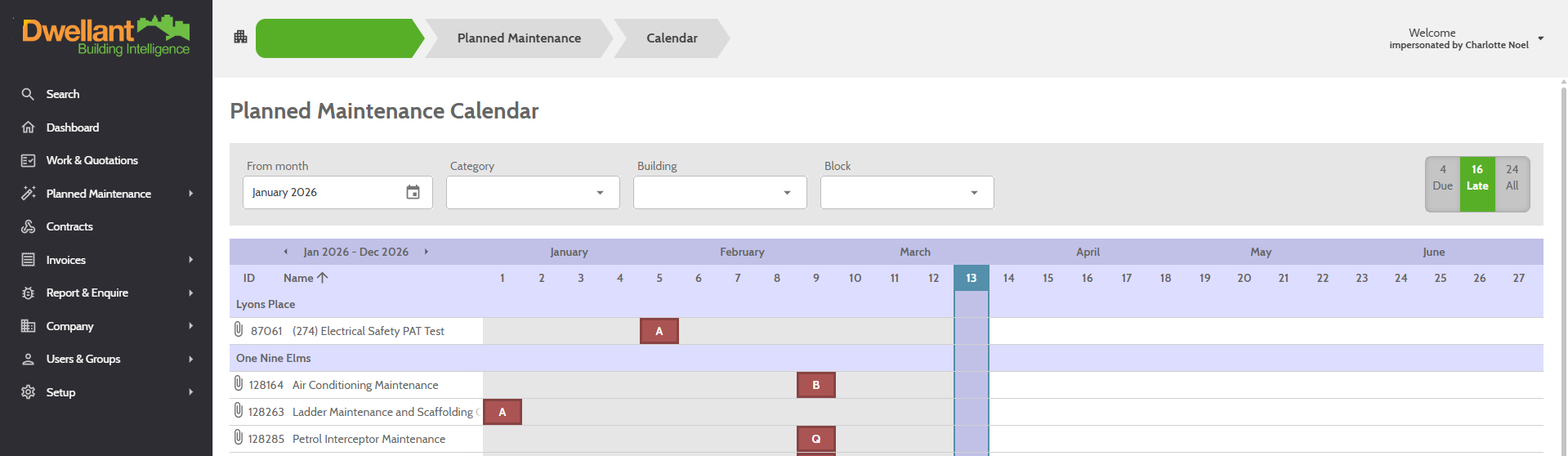
Task: Open the Invoices sidebar menu
Action: coord(106,260)
